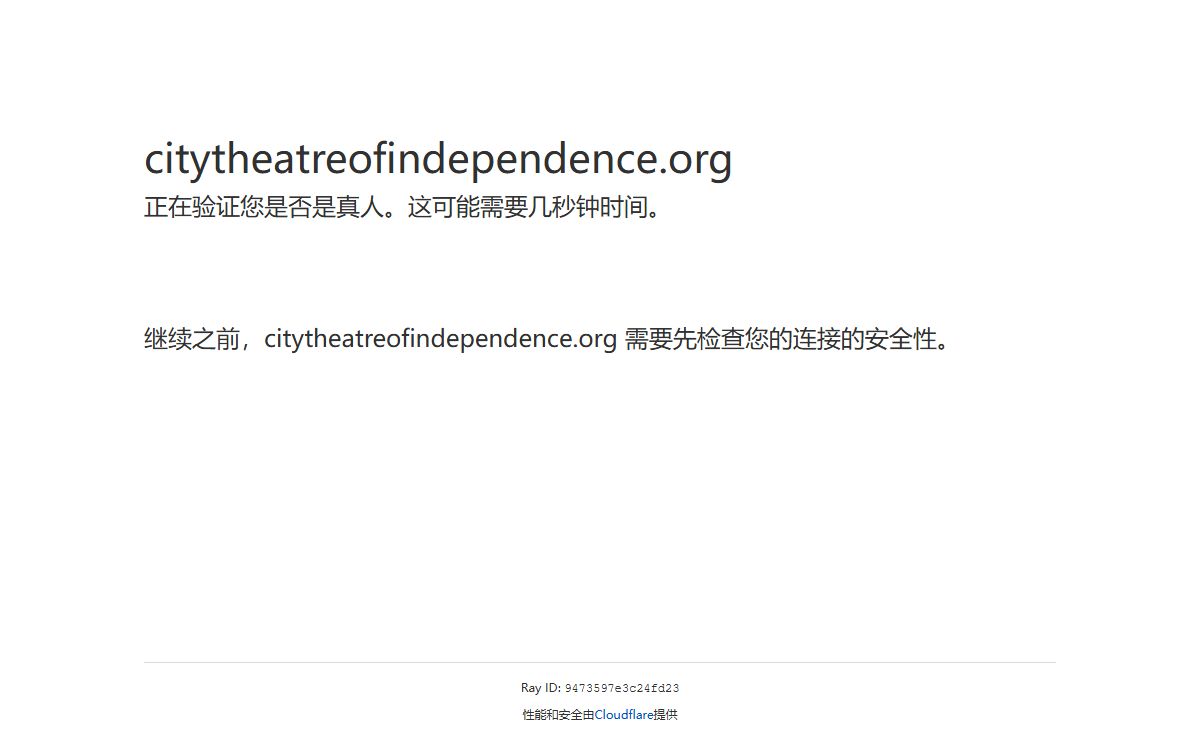This screenshot has height=740, width=1200.
Task: Click the '性能和安全由' footer text
Action: (x=558, y=715)
